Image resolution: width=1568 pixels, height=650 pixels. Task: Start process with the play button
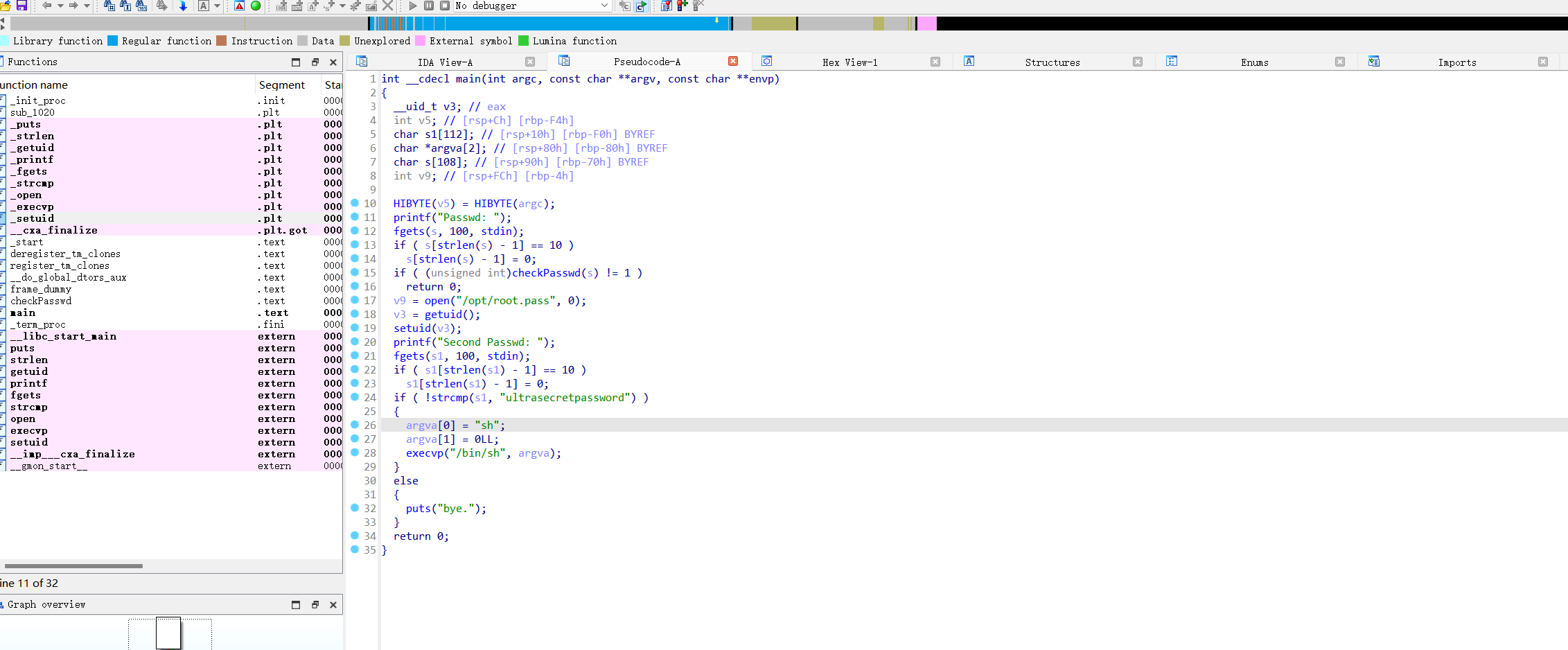(x=413, y=6)
